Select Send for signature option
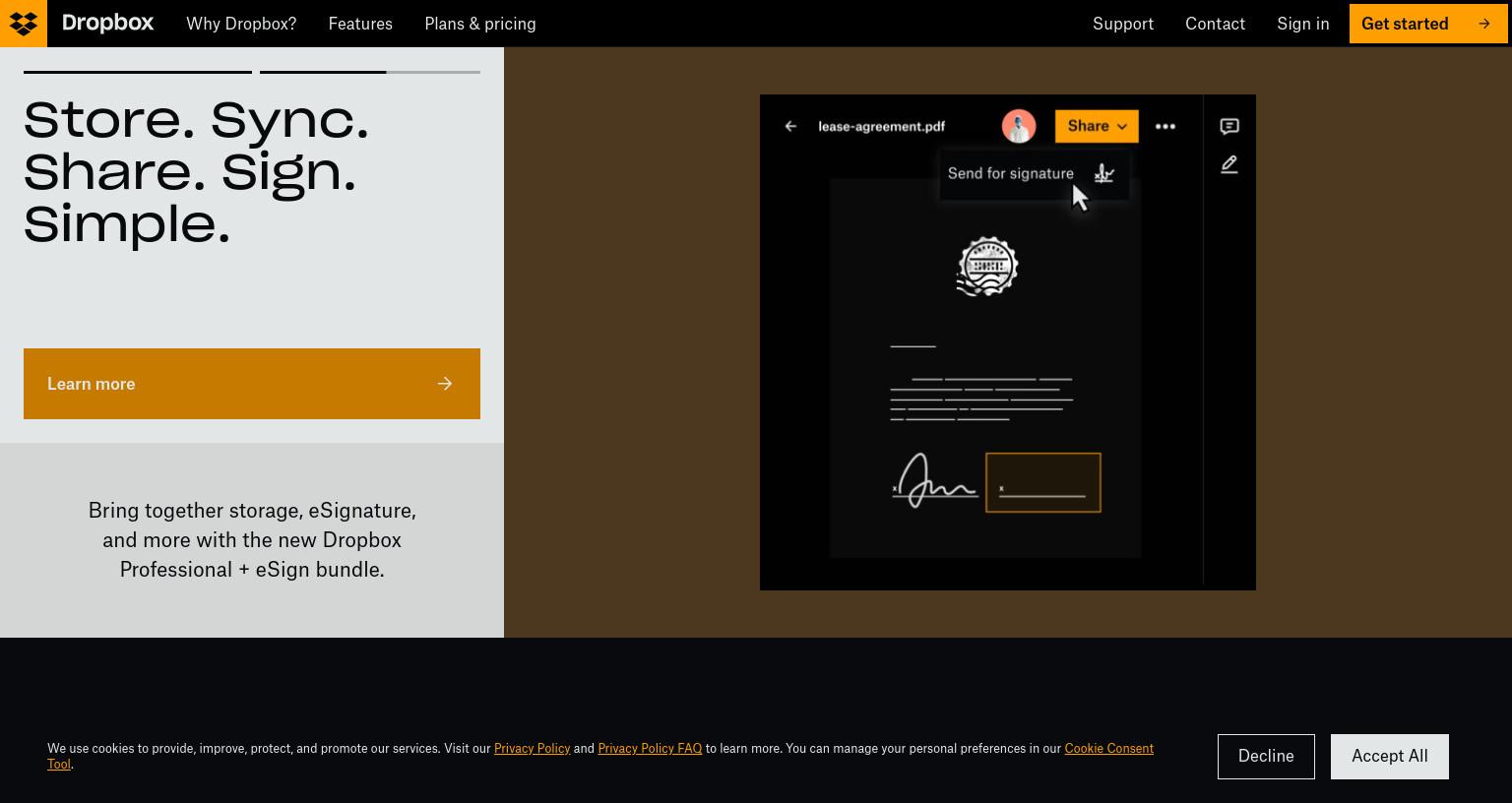This screenshot has width=1512, height=803. point(1034,174)
